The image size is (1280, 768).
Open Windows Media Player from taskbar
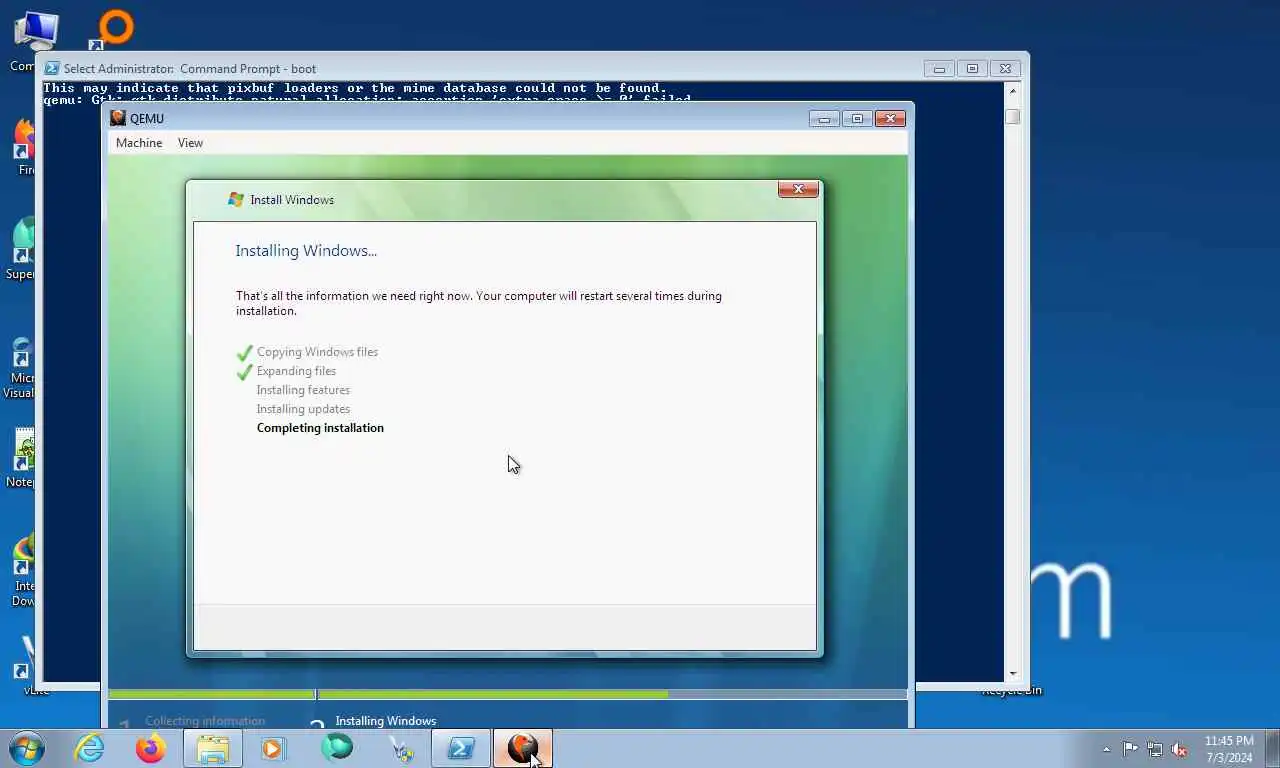point(274,748)
